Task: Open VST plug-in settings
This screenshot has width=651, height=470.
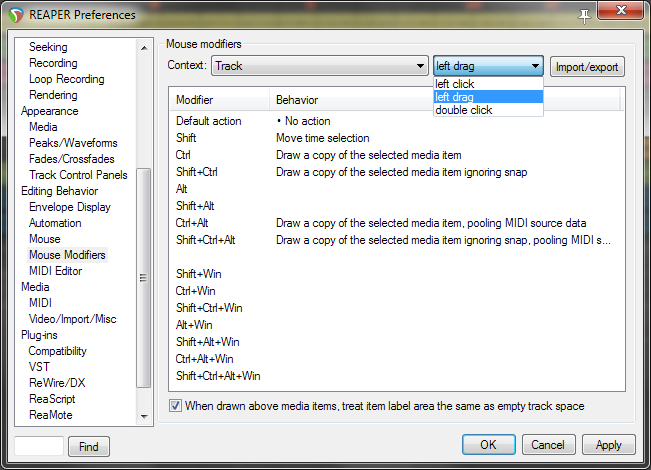Action: pyautogui.click(x=39, y=367)
